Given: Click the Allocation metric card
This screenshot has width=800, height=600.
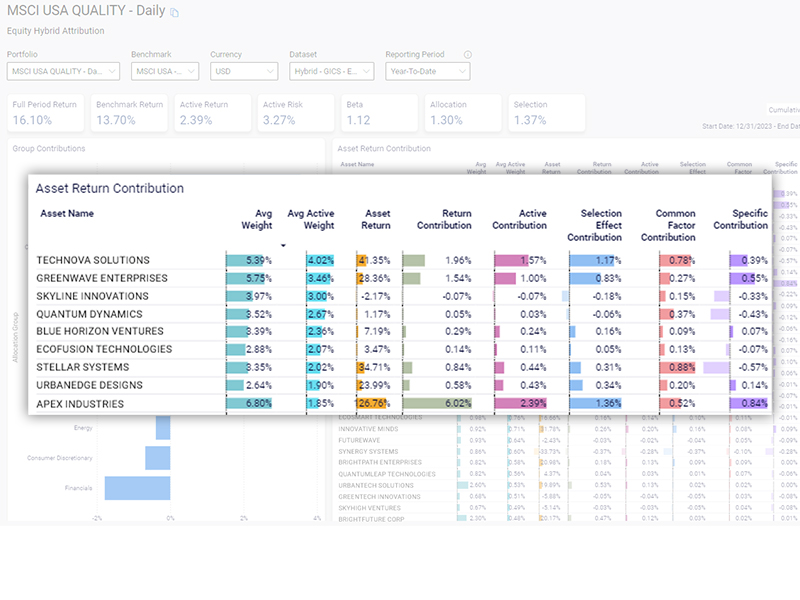Looking at the screenshot, I should click(x=464, y=113).
